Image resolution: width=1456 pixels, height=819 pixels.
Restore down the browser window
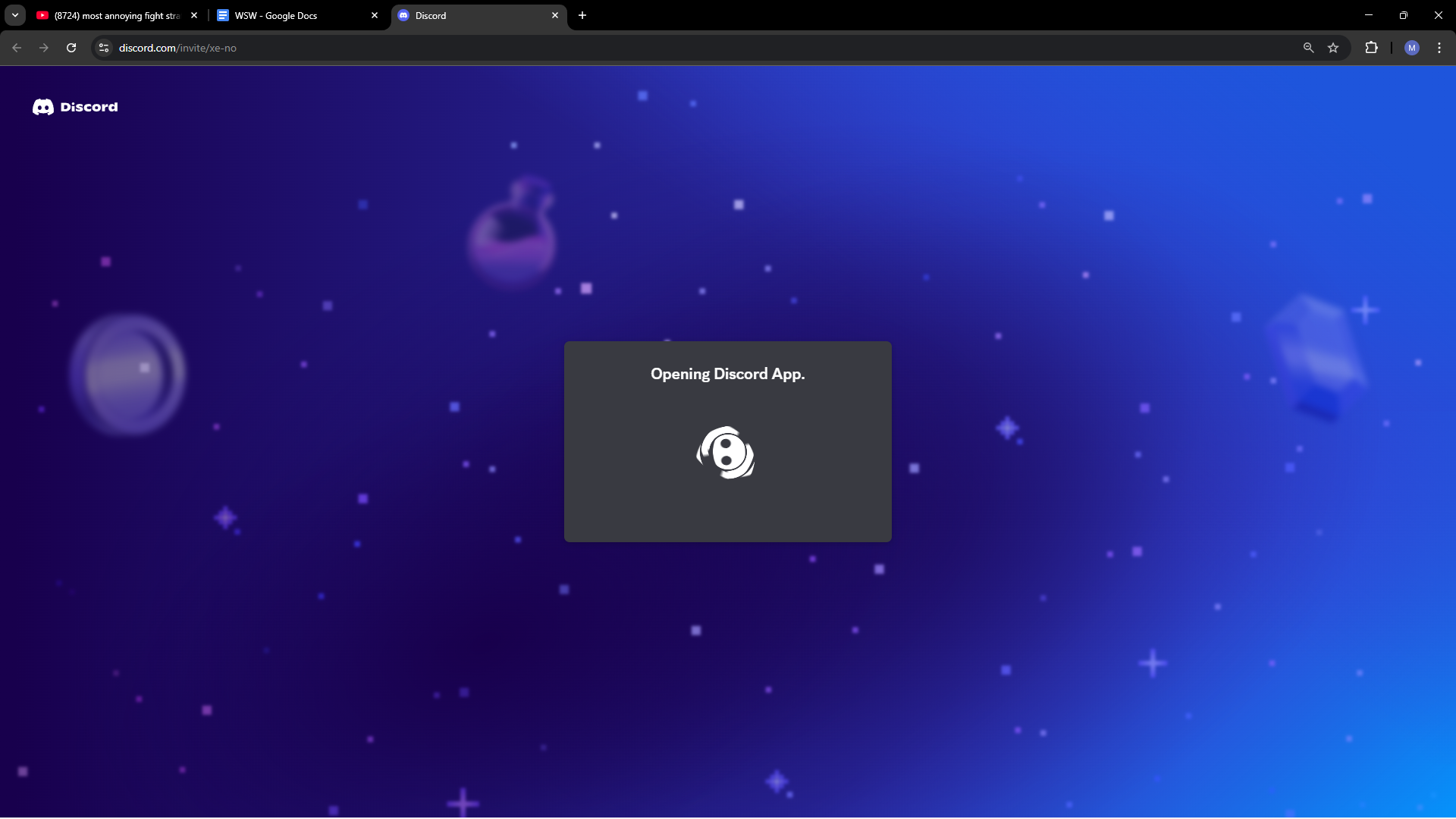click(1404, 15)
